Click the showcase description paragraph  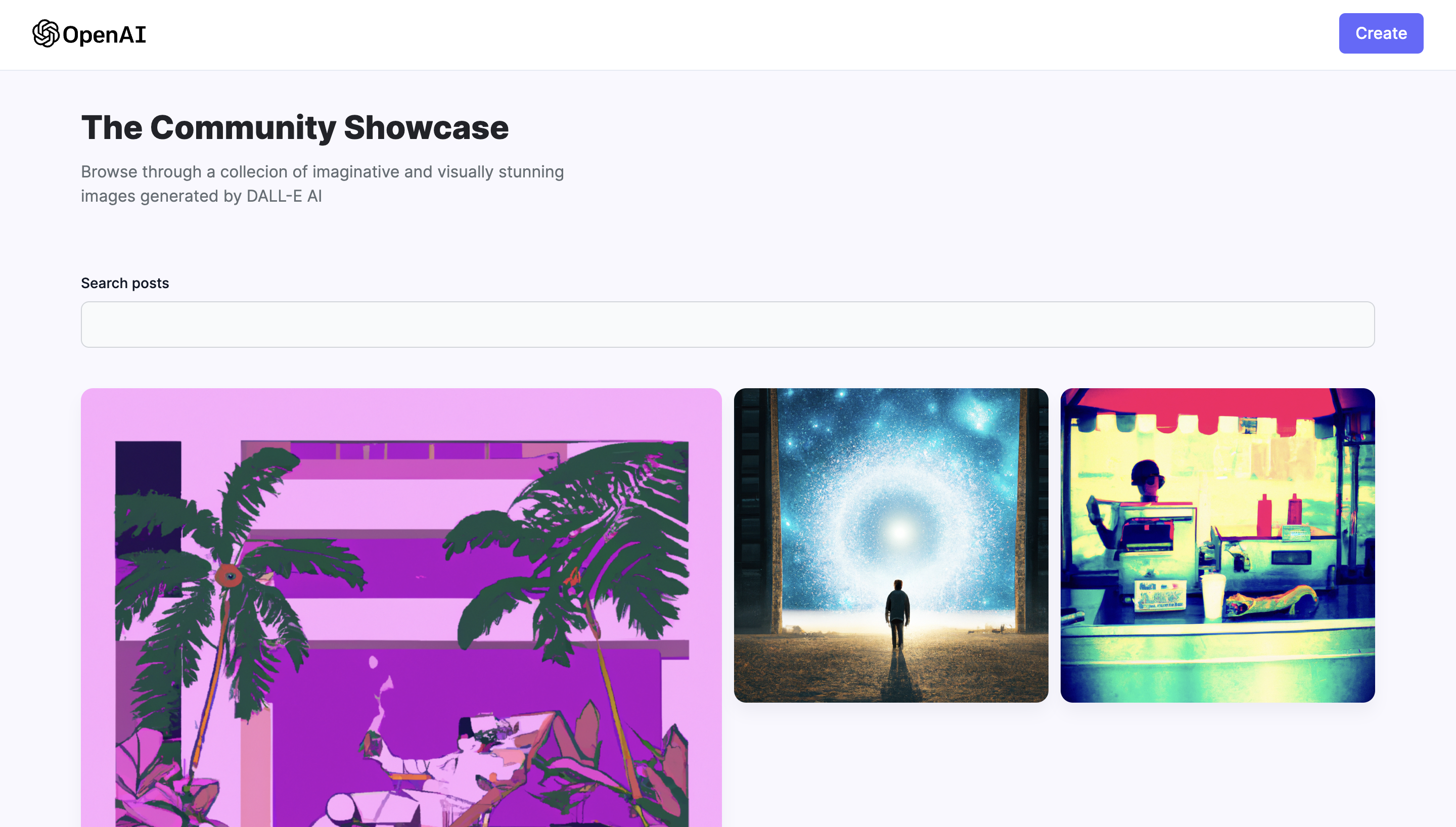[322, 183]
